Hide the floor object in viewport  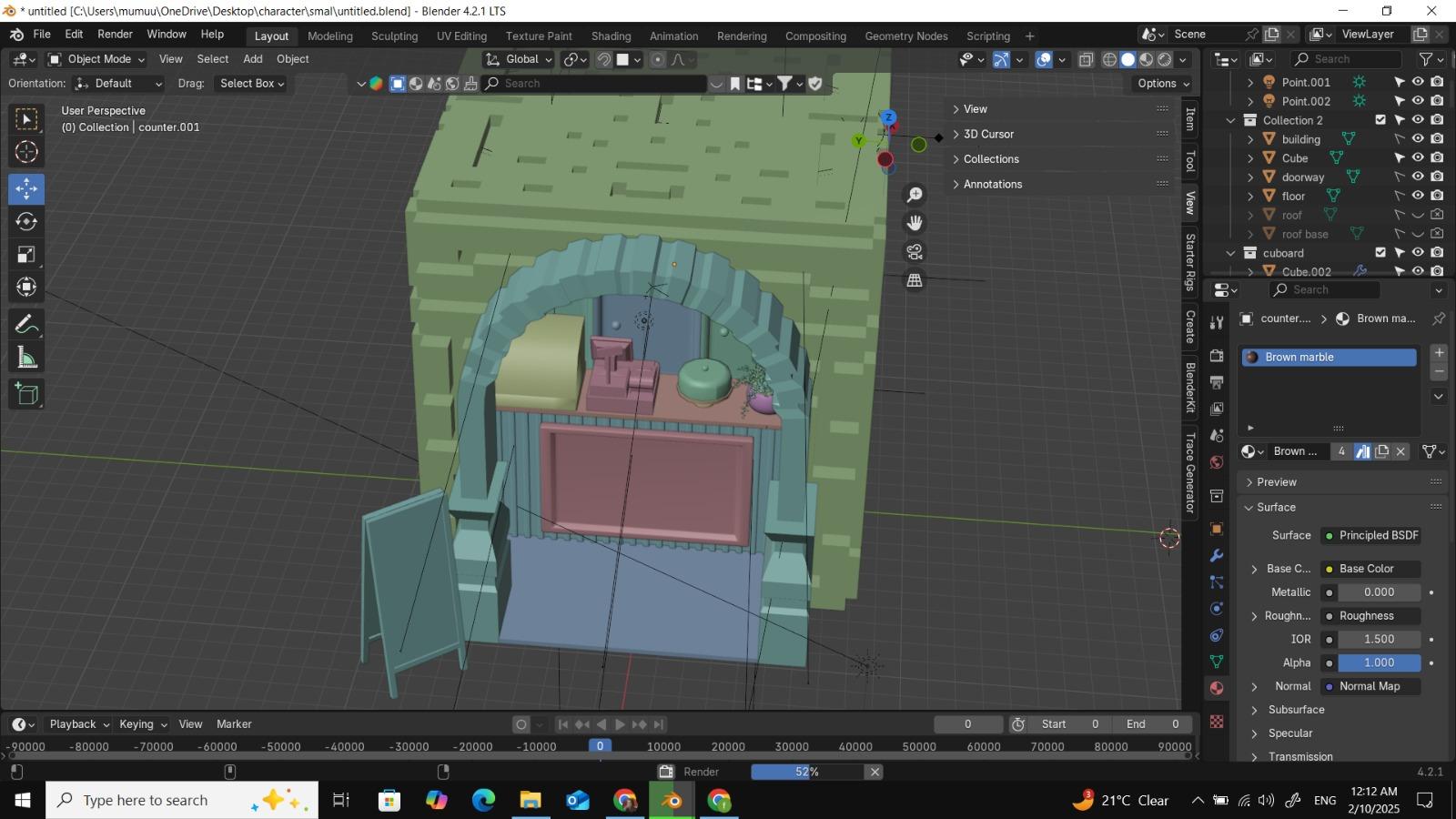pyautogui.click(x=1418, y=196)
